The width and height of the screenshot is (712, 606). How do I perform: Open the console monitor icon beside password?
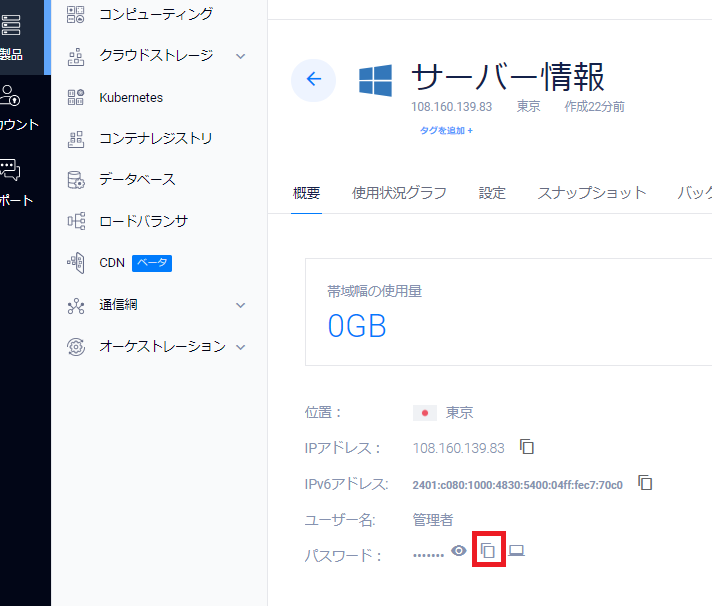(x=516, y=550)
